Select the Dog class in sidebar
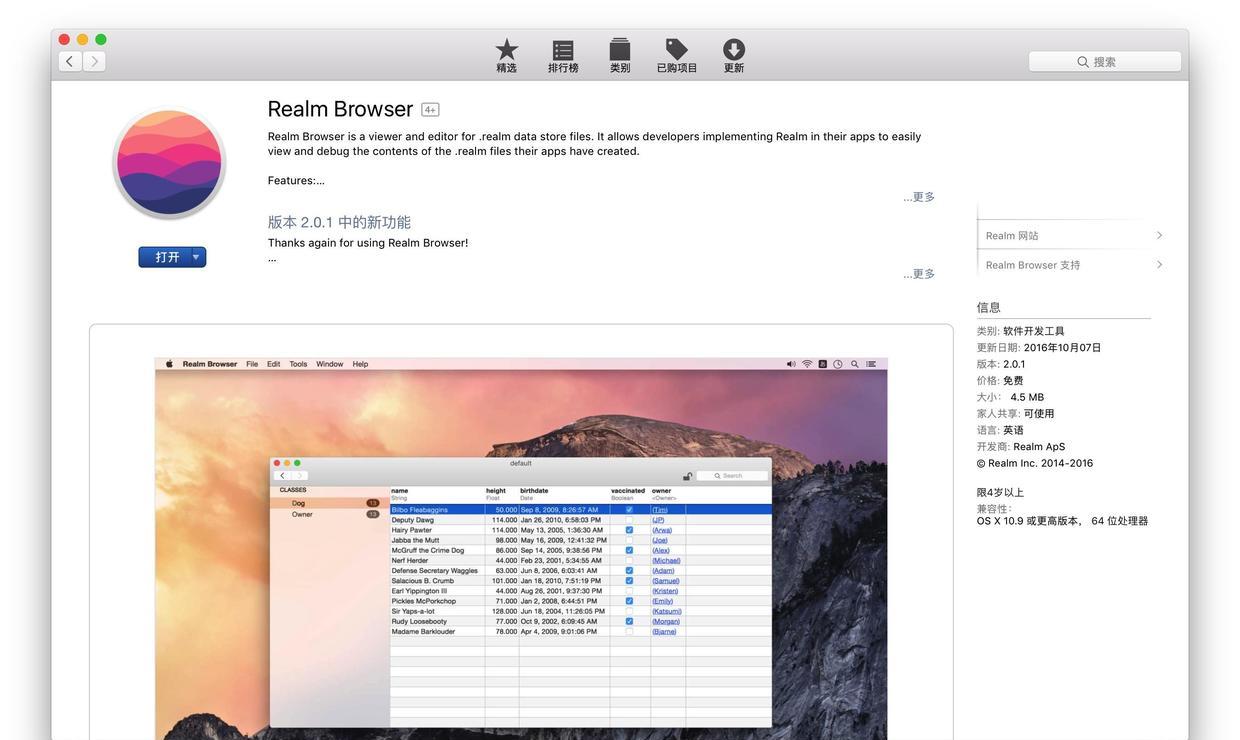The width and height of the screenshot is (1240, 740). [330, 503]
